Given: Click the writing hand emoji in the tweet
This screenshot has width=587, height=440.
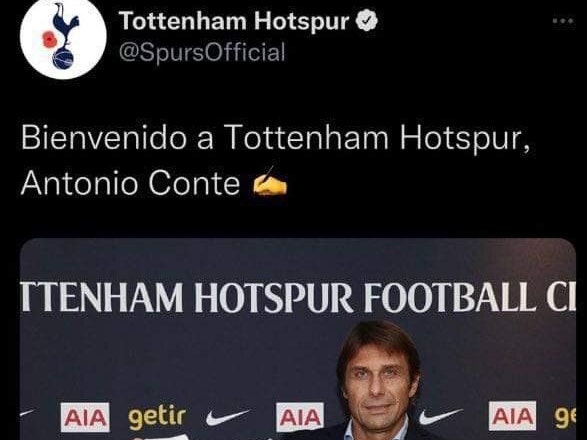Looking at the screenshot, I should 270,182.
